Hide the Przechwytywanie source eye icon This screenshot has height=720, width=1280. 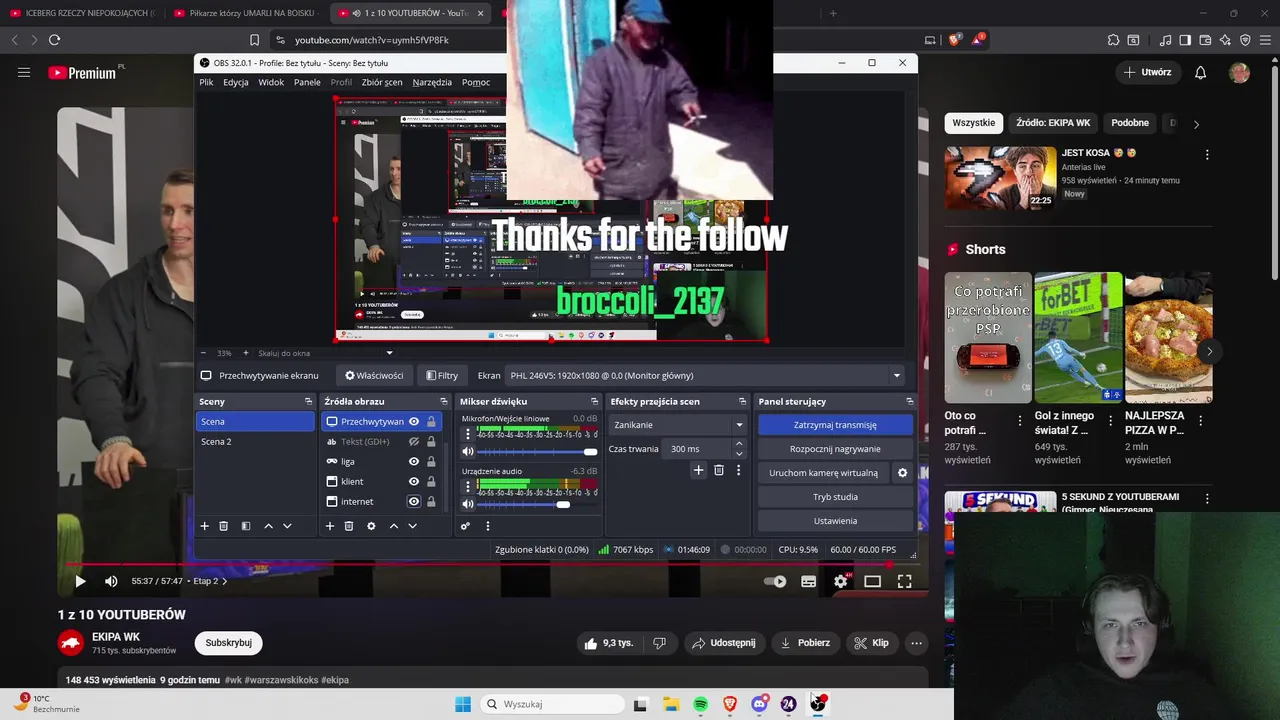coord(413,422)
